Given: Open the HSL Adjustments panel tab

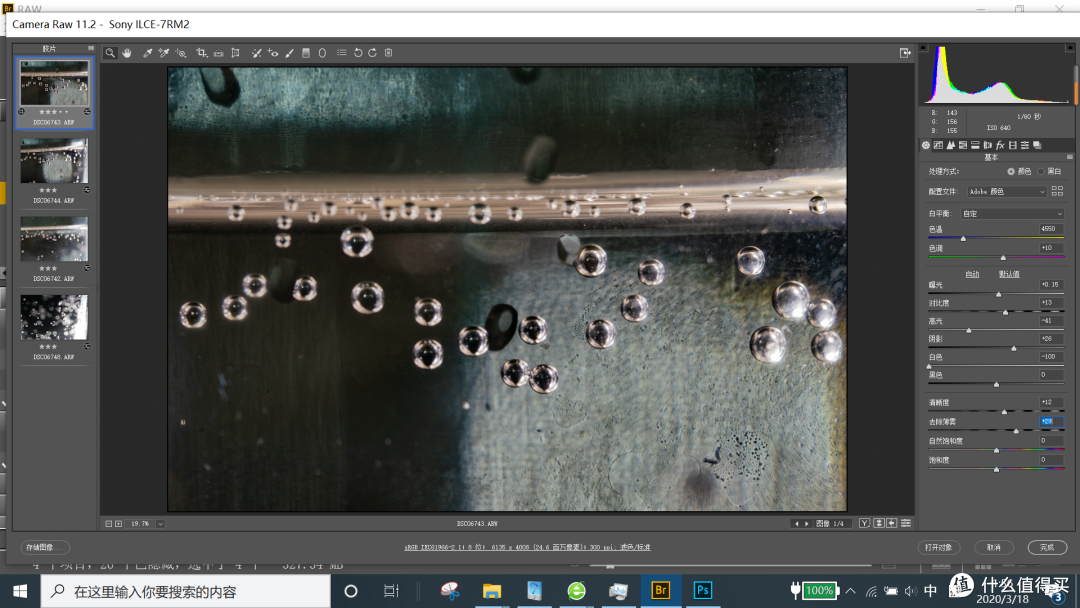Looking at the screenshot, I should pyautogui.click(x=963, y=145).
